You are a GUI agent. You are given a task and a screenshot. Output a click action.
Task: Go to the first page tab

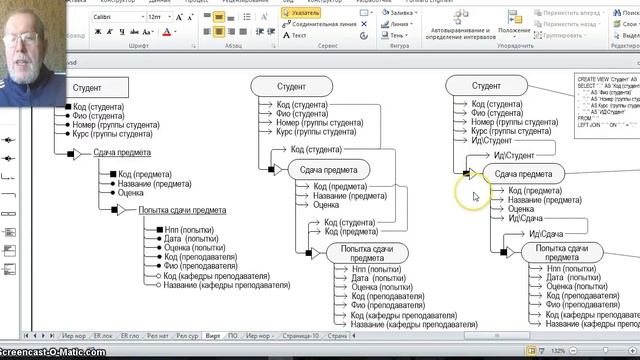point(26,336)
